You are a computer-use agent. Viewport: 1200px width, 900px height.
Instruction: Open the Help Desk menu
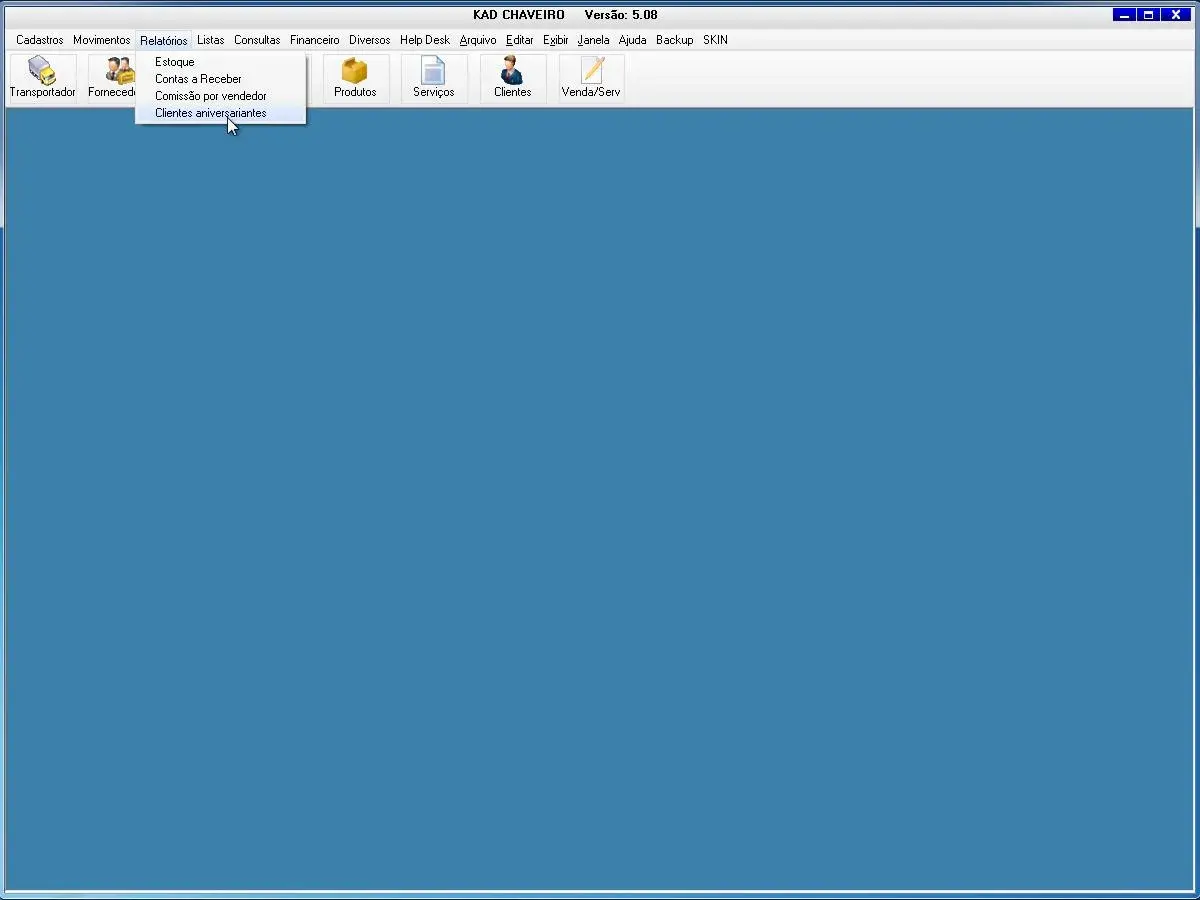(x=424, y=40)
